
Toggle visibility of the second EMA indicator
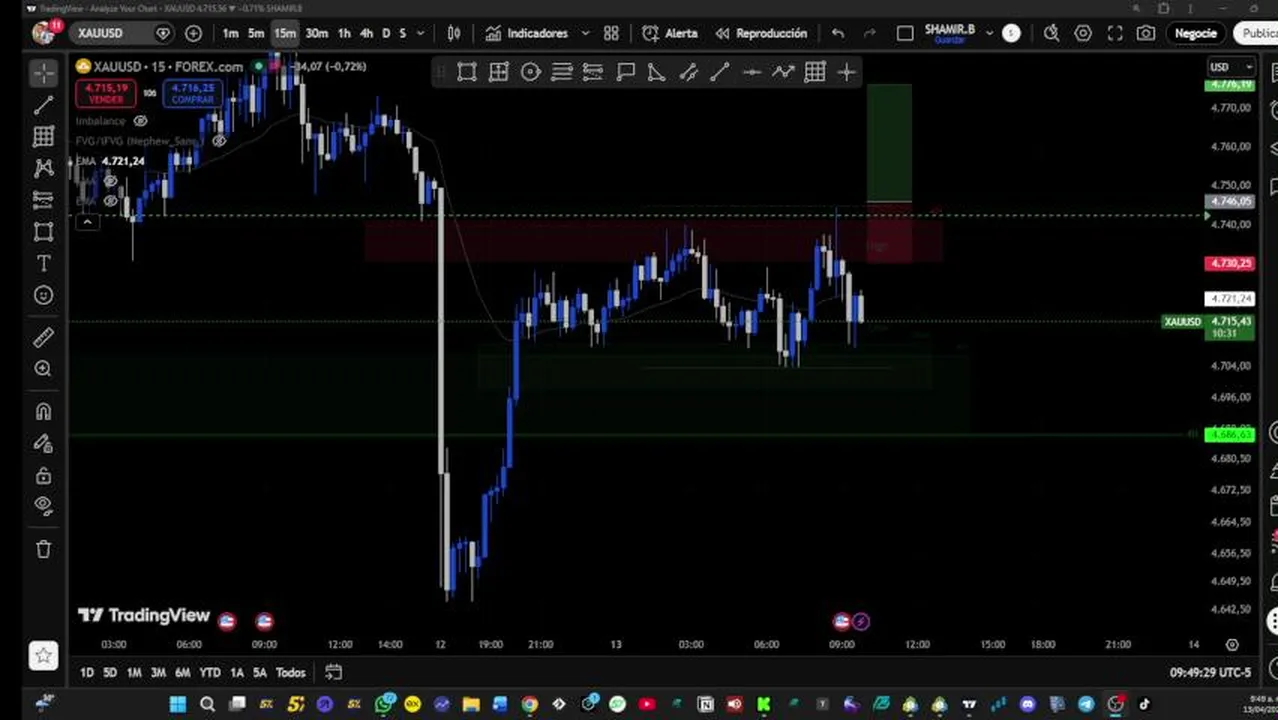[110, 181]
